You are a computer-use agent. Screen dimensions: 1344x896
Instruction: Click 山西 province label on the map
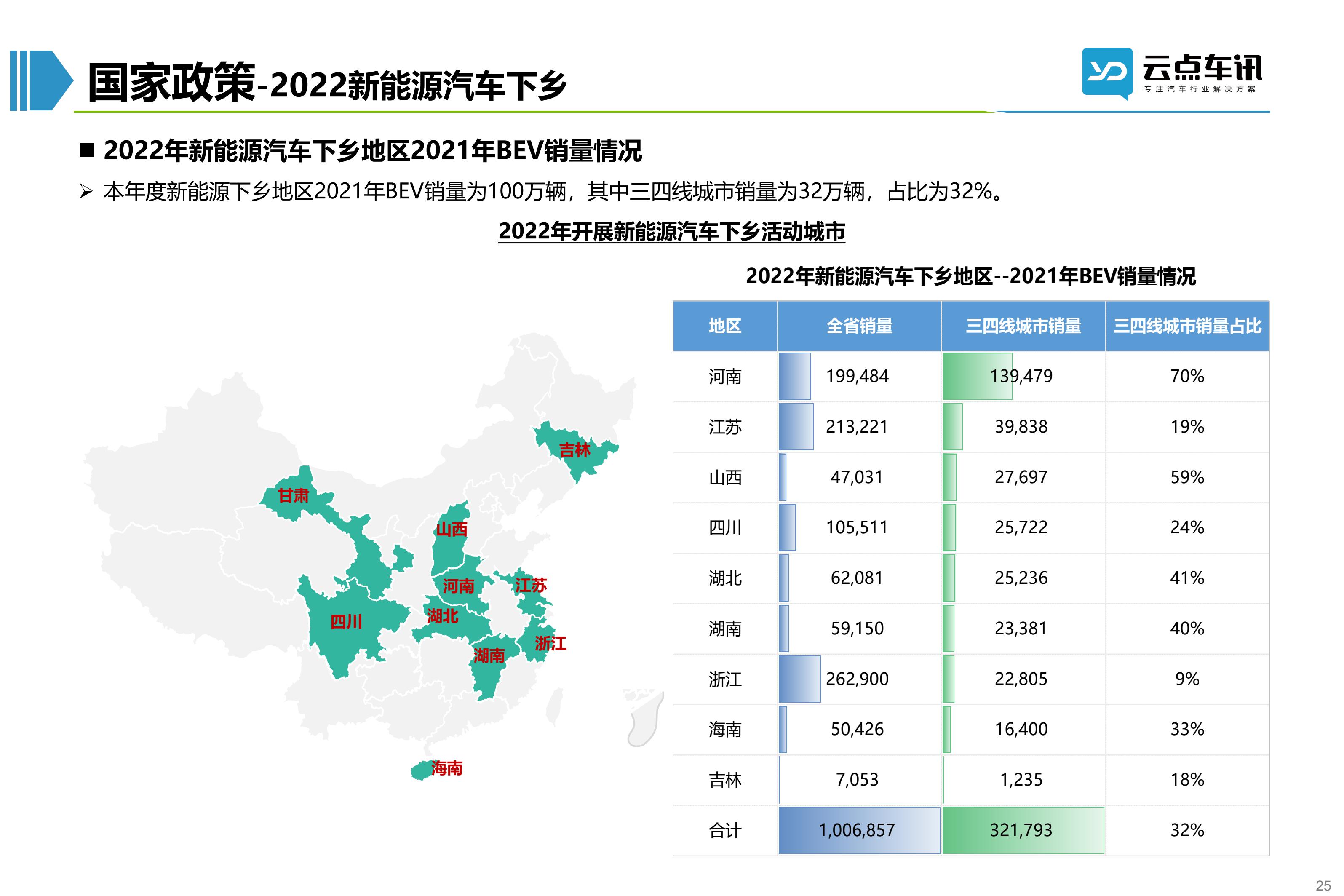click(451, 529)
